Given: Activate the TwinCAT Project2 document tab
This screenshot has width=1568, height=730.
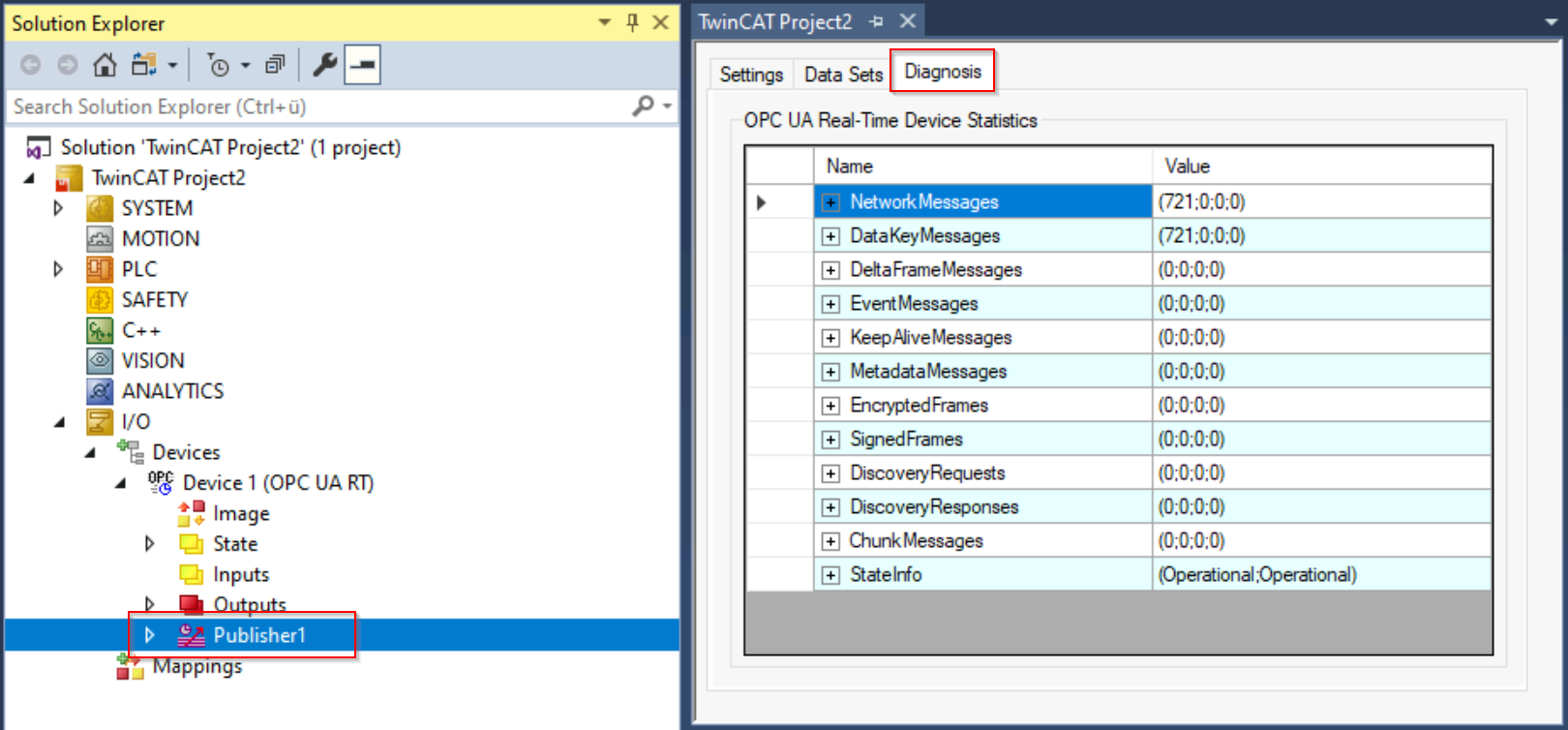Looking at the screenshot, I should coord(775,21).
